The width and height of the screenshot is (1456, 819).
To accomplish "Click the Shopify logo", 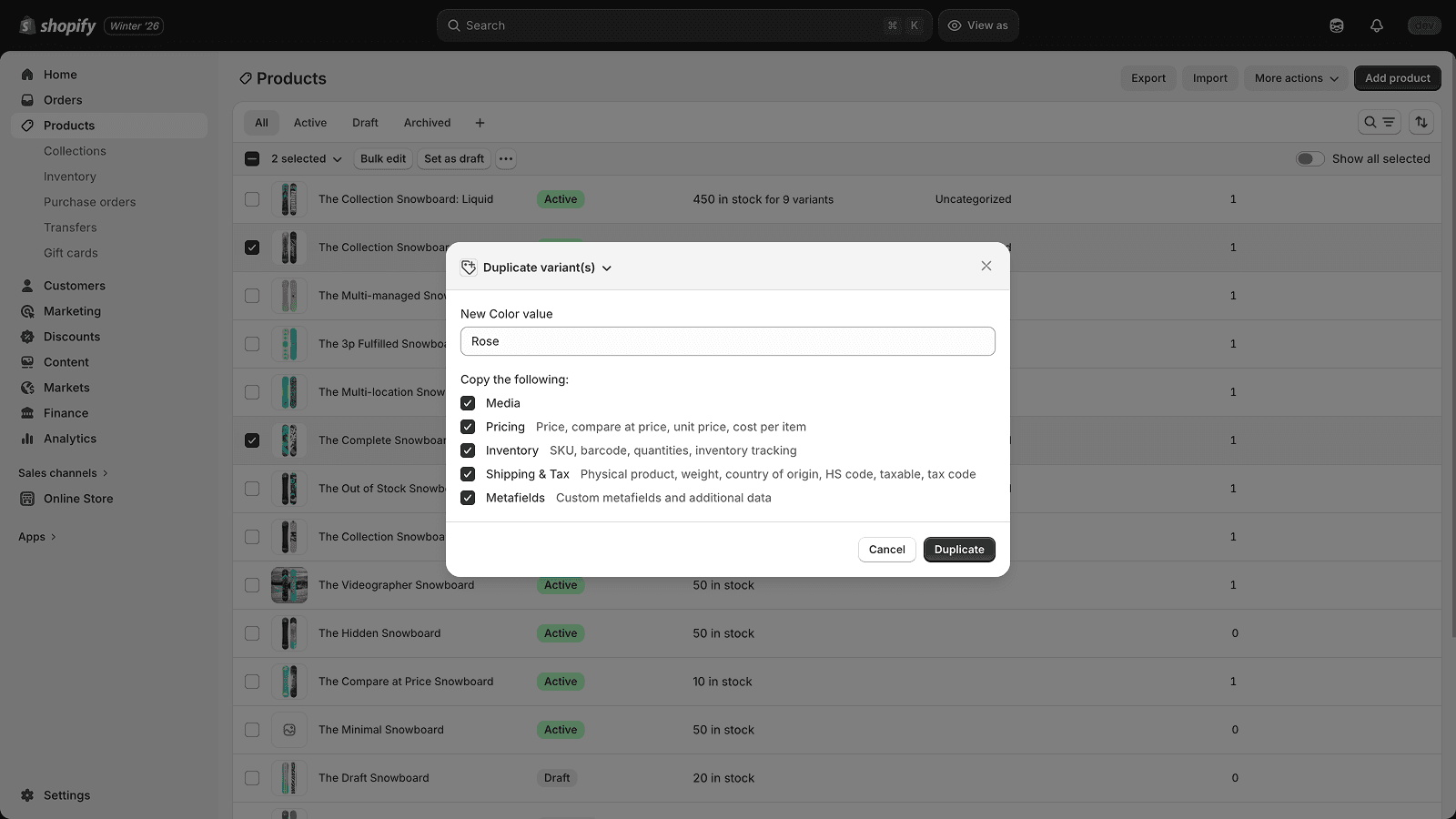I will point(25,25).
